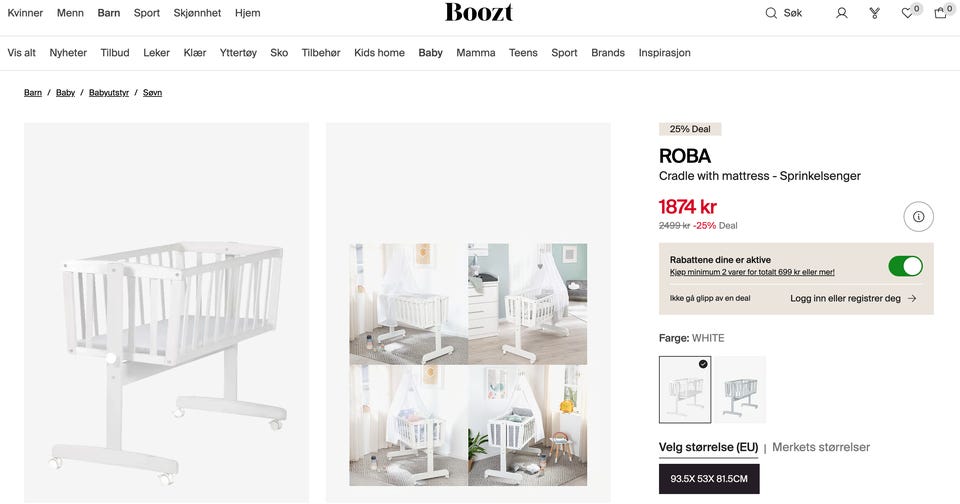Click the icon left of the wishlist heart

point(875,13)
